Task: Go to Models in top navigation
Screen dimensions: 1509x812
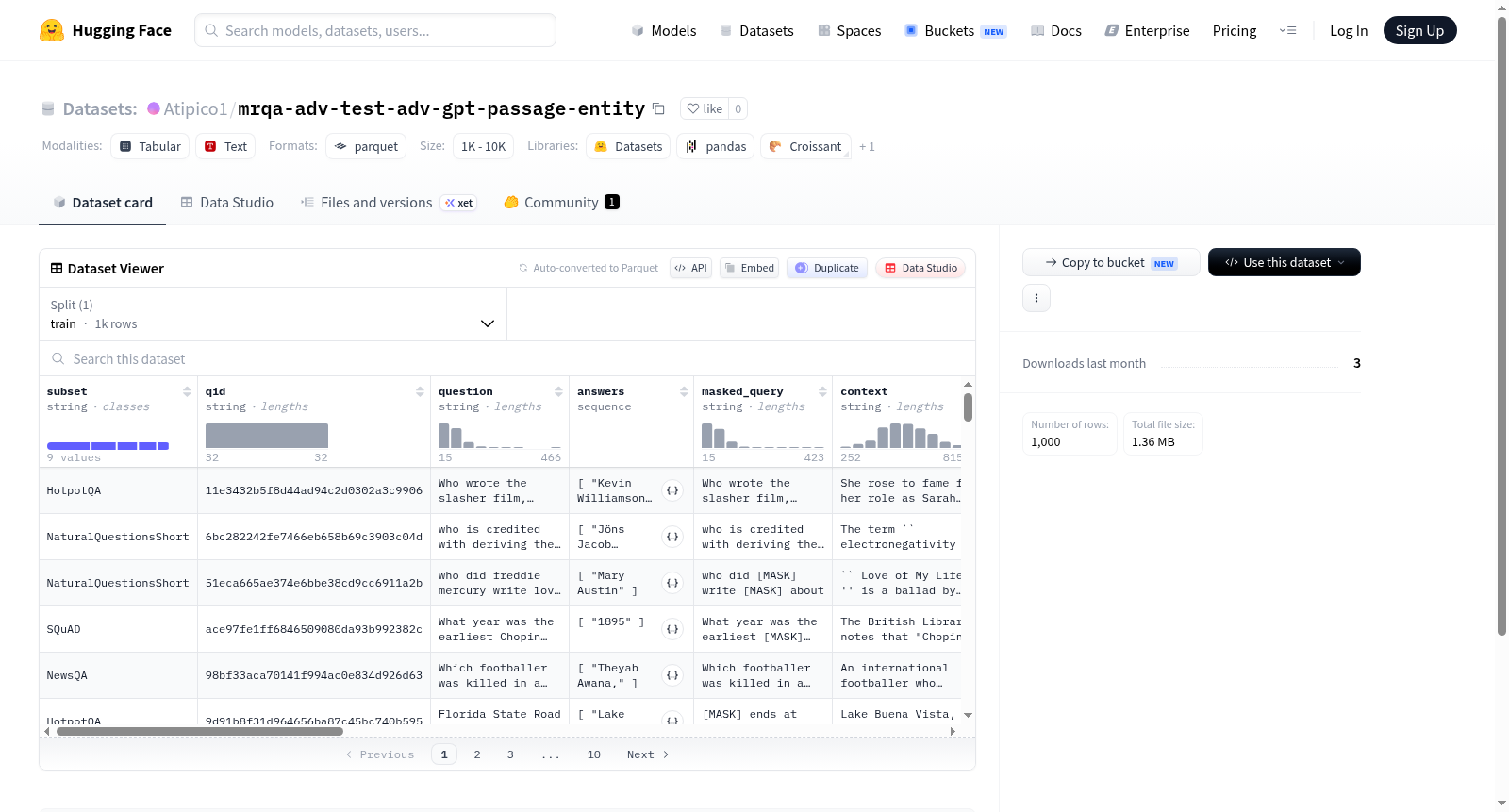Action: coord(663,30)
